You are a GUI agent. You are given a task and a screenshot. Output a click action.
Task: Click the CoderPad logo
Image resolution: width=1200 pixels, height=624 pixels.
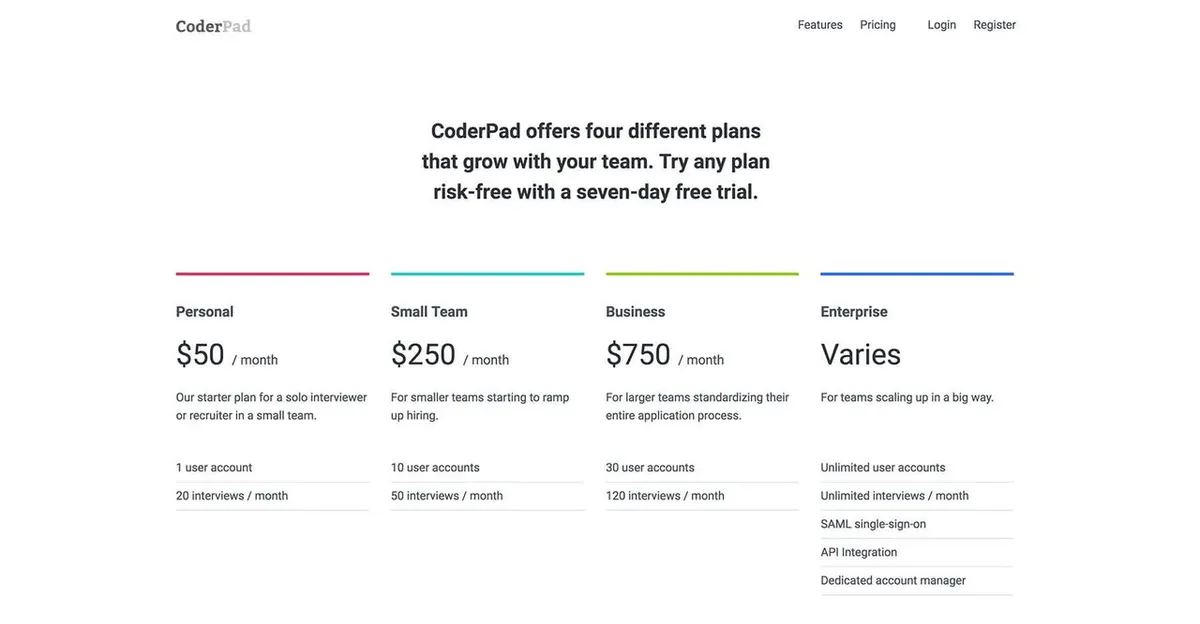pyautogui.click(x=213, y=26)
